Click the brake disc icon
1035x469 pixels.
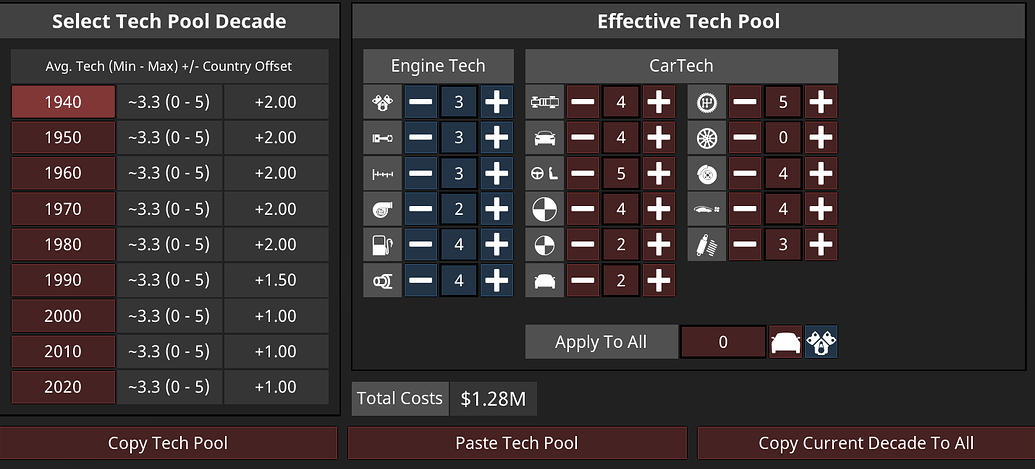707,173
